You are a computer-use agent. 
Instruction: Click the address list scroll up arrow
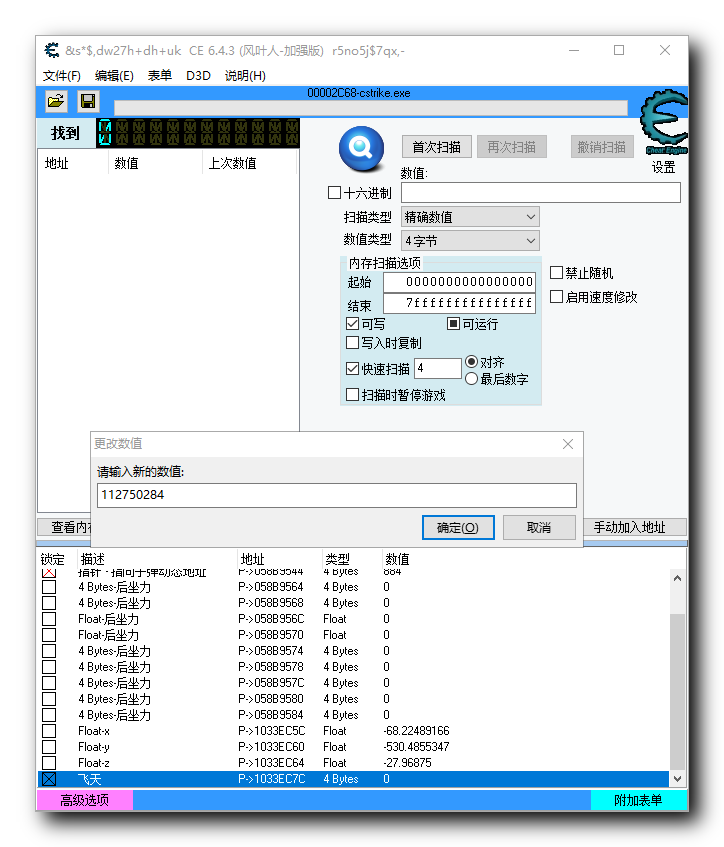tap(678, 578)
